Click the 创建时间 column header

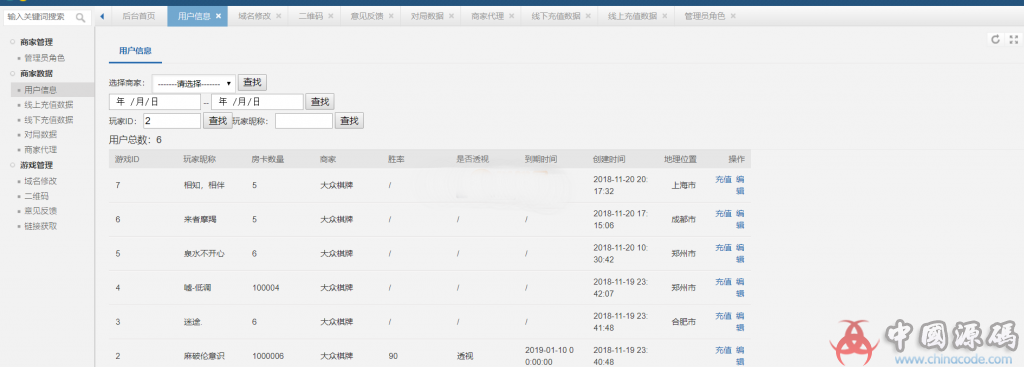[x=609, y=159]
